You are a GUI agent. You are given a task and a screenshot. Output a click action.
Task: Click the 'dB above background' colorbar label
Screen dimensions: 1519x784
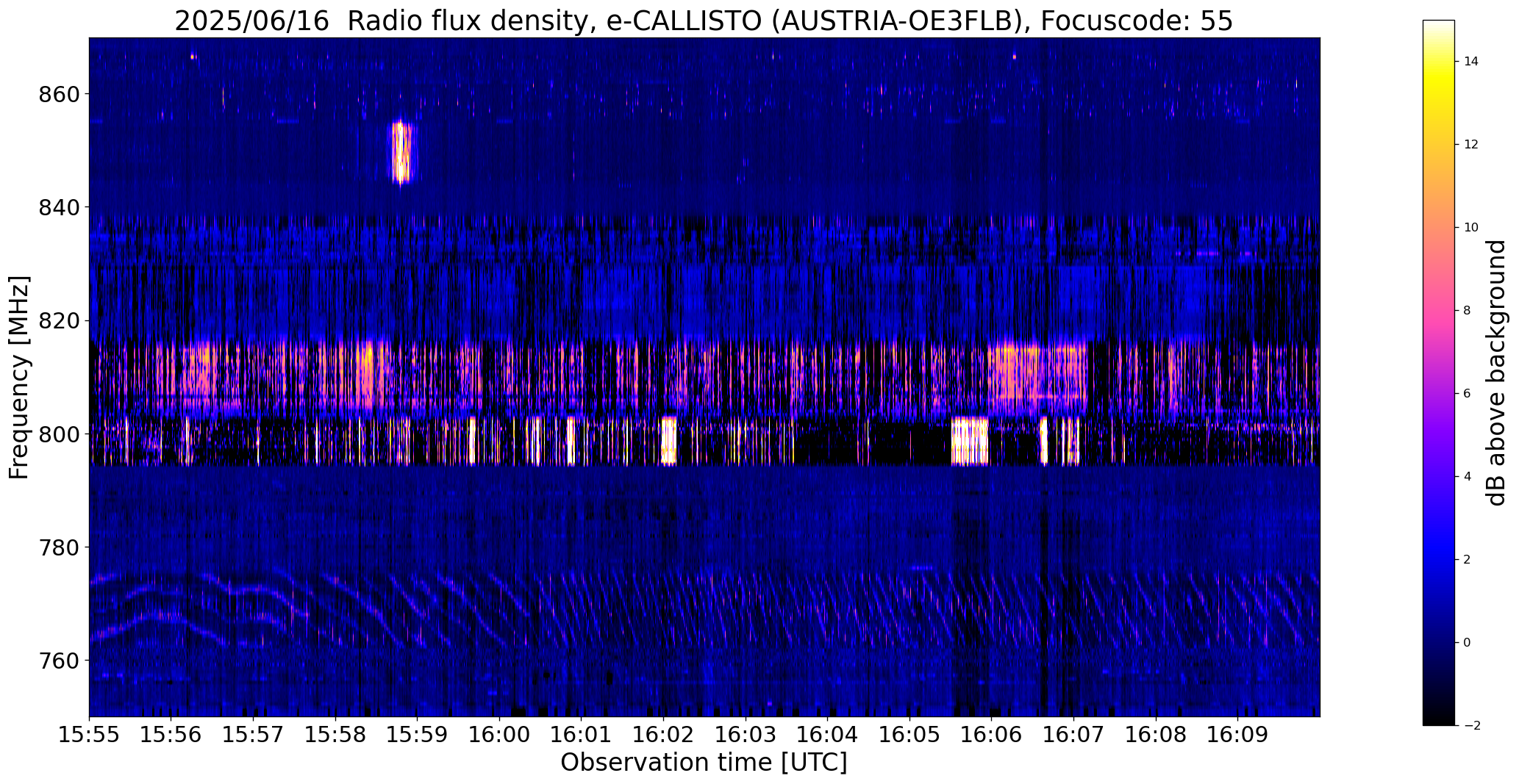click(1497, 373)
